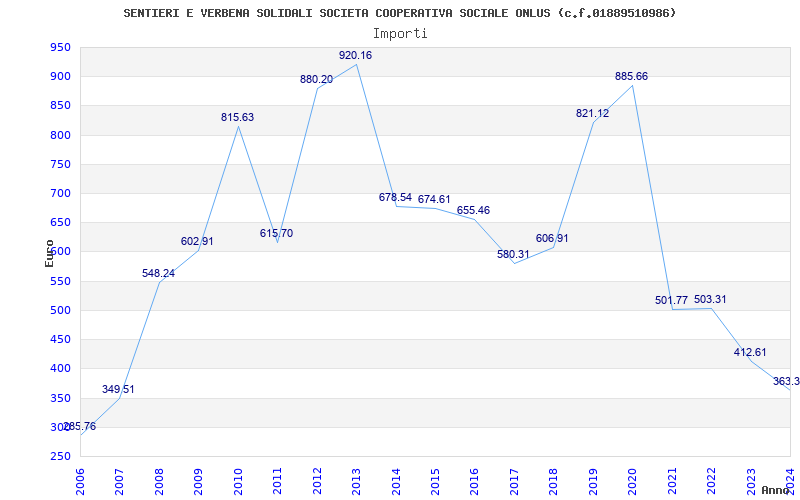Click the 850 Euro axis value

pos(60,106)
